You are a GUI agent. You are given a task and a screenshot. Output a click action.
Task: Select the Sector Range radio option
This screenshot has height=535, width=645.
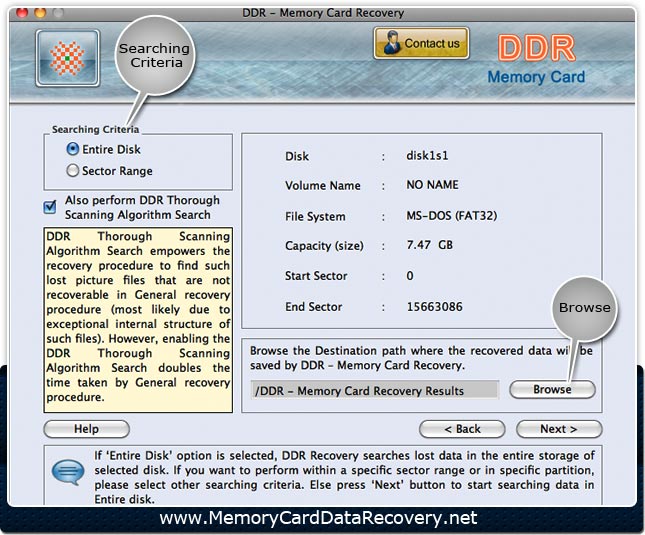pyautogui.click(x=72, y=170)
